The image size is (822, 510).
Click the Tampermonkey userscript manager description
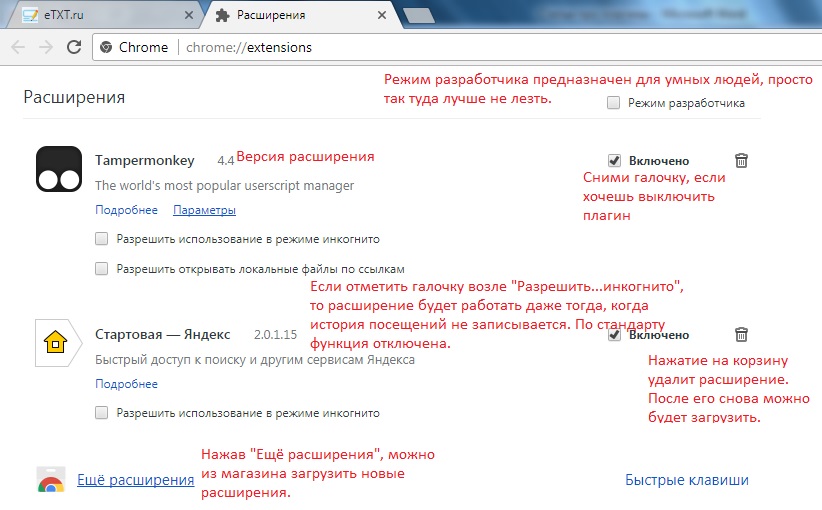coord(224,186)
